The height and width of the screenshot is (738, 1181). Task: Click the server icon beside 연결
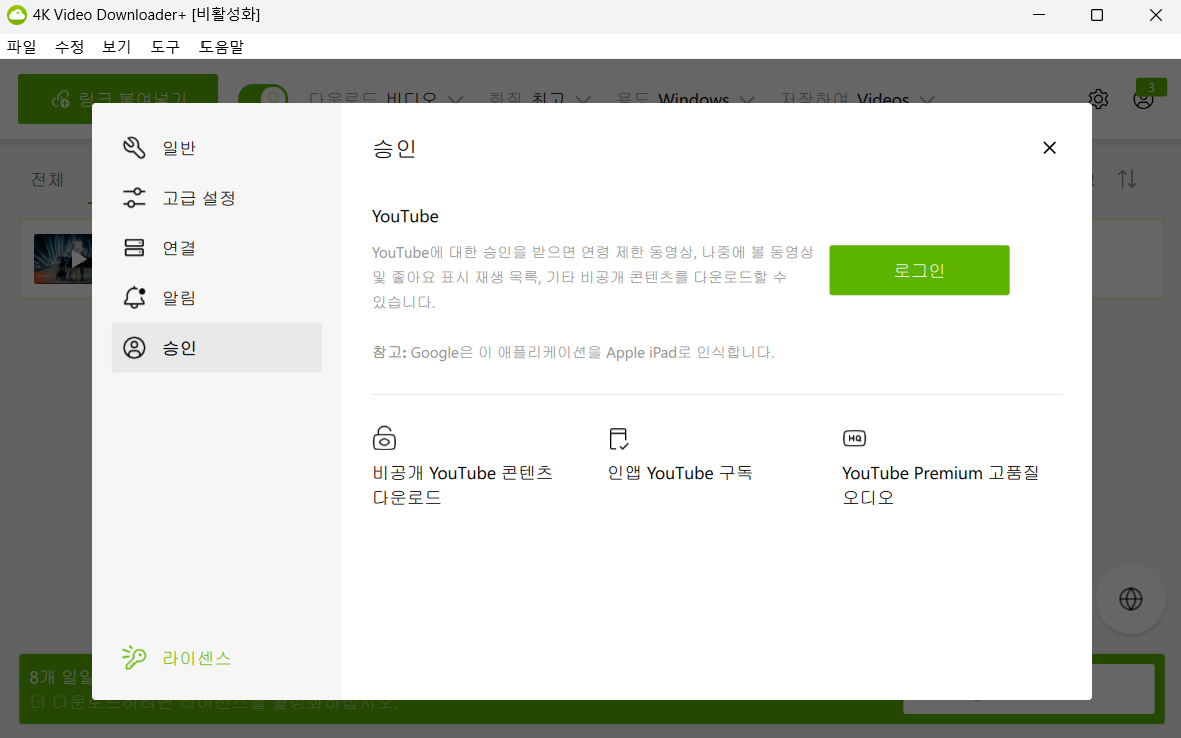pos(134,248)
